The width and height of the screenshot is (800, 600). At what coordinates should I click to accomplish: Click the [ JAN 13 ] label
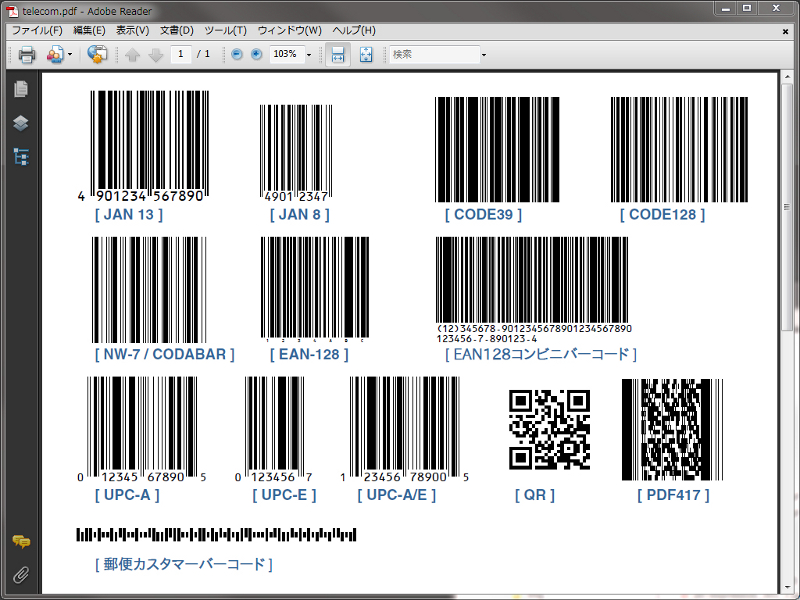pyautogui.click(x=129, y=215)
